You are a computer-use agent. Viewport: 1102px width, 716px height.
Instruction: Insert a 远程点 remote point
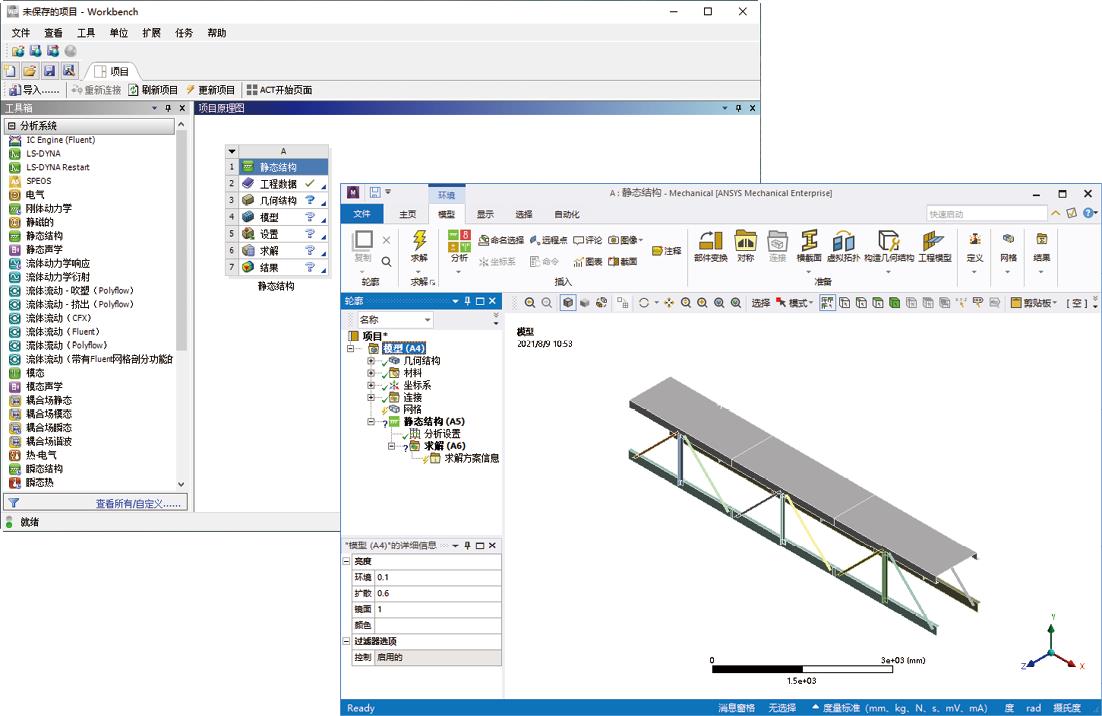pos(548,240)
